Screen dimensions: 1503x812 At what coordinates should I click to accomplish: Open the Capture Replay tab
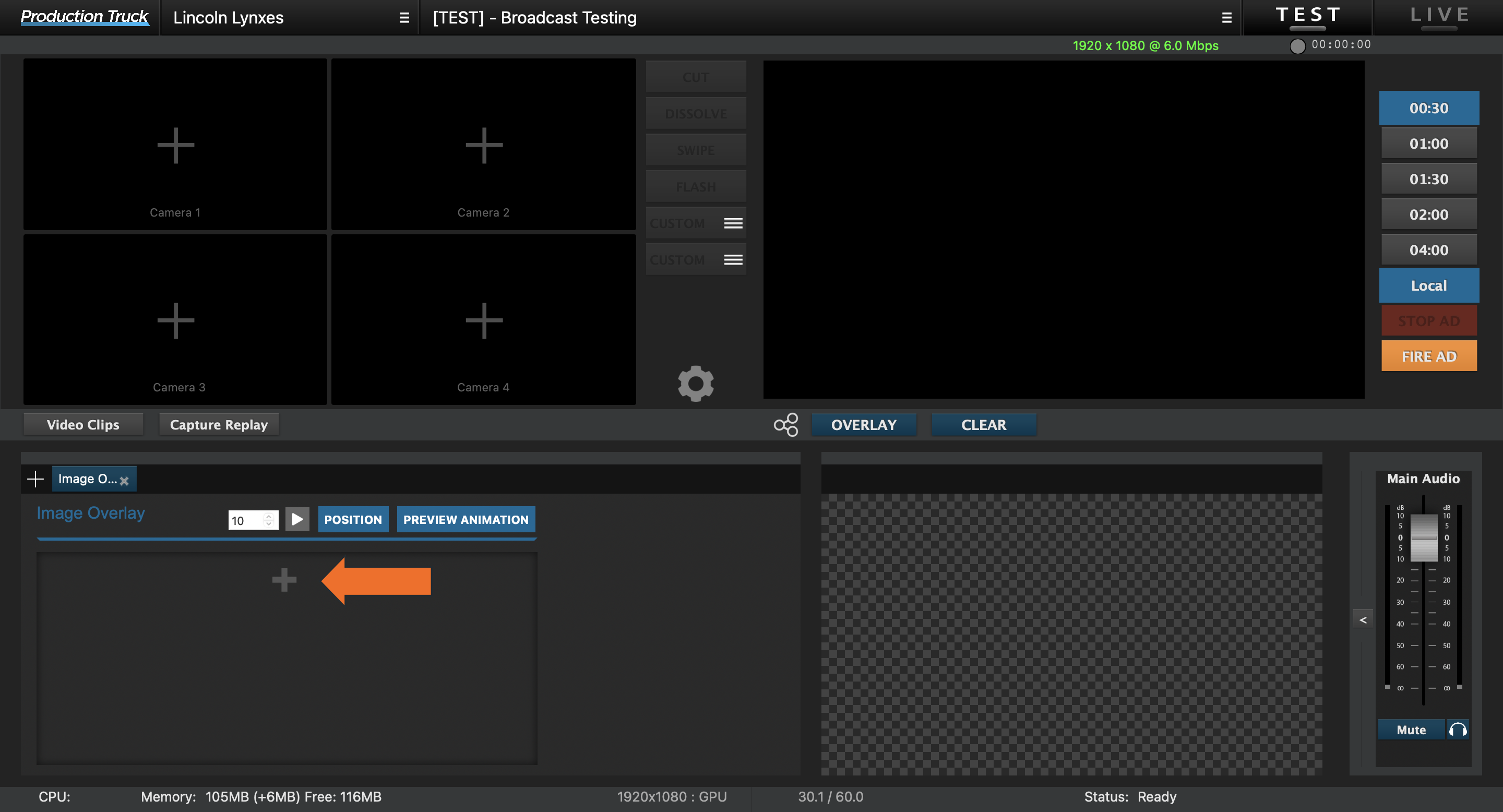(x=219, y=425)
